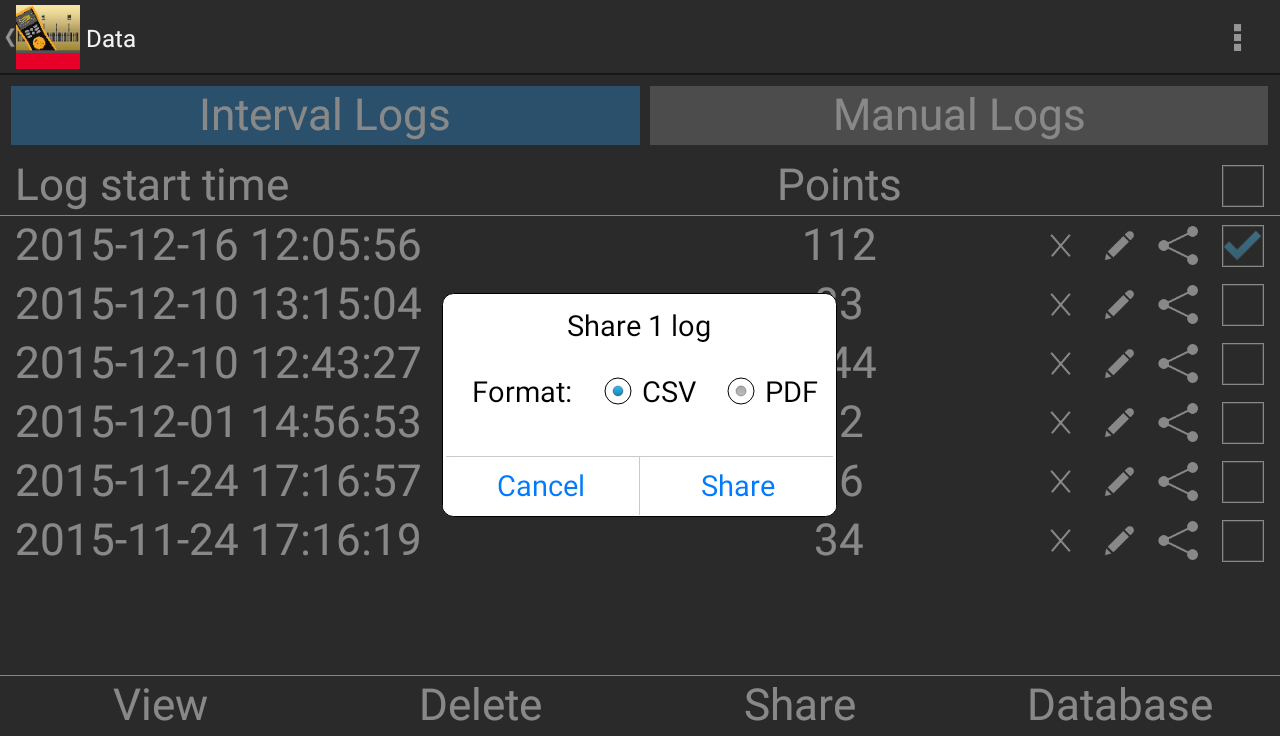Uncheck the 2015-12-16 12:05:56 log checkbox

[1242, 246]
